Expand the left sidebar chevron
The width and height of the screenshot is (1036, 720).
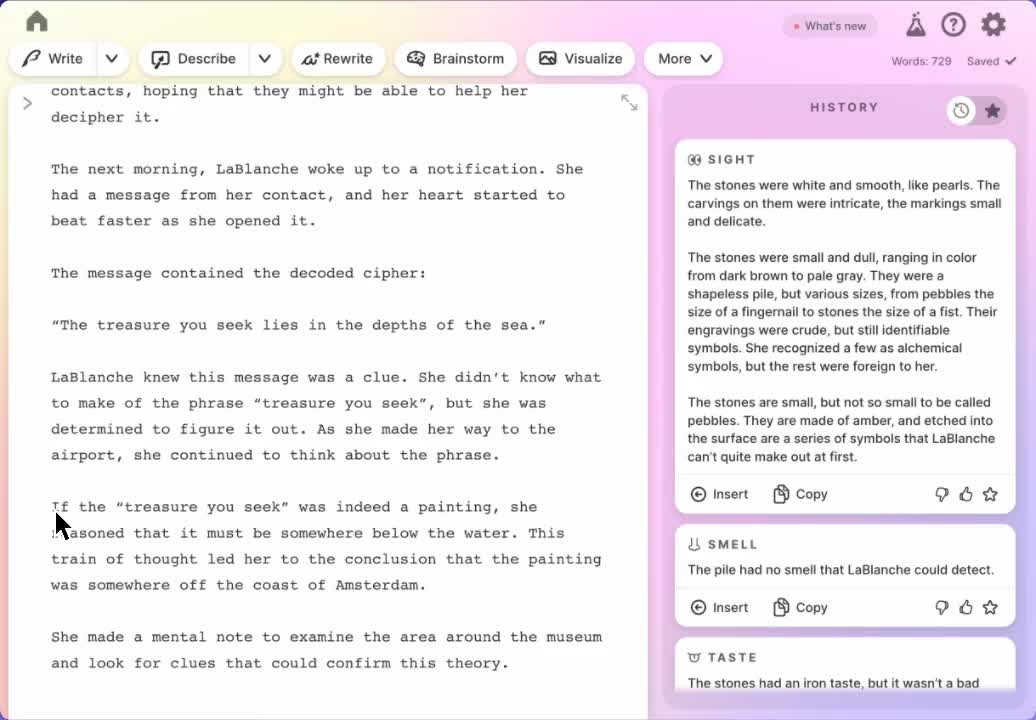click(27, 103)
